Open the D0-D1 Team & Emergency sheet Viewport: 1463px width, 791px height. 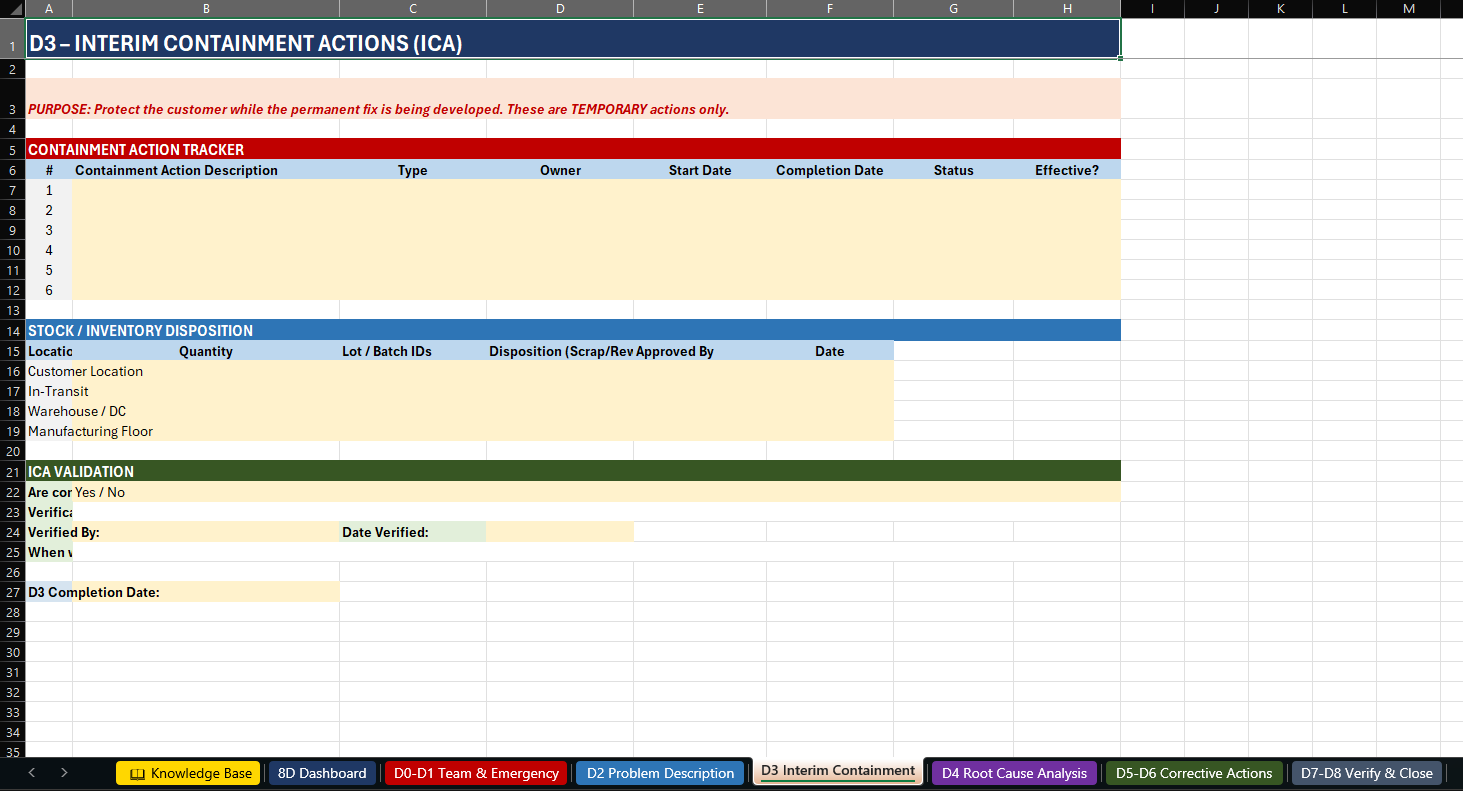tap(476, 773)
